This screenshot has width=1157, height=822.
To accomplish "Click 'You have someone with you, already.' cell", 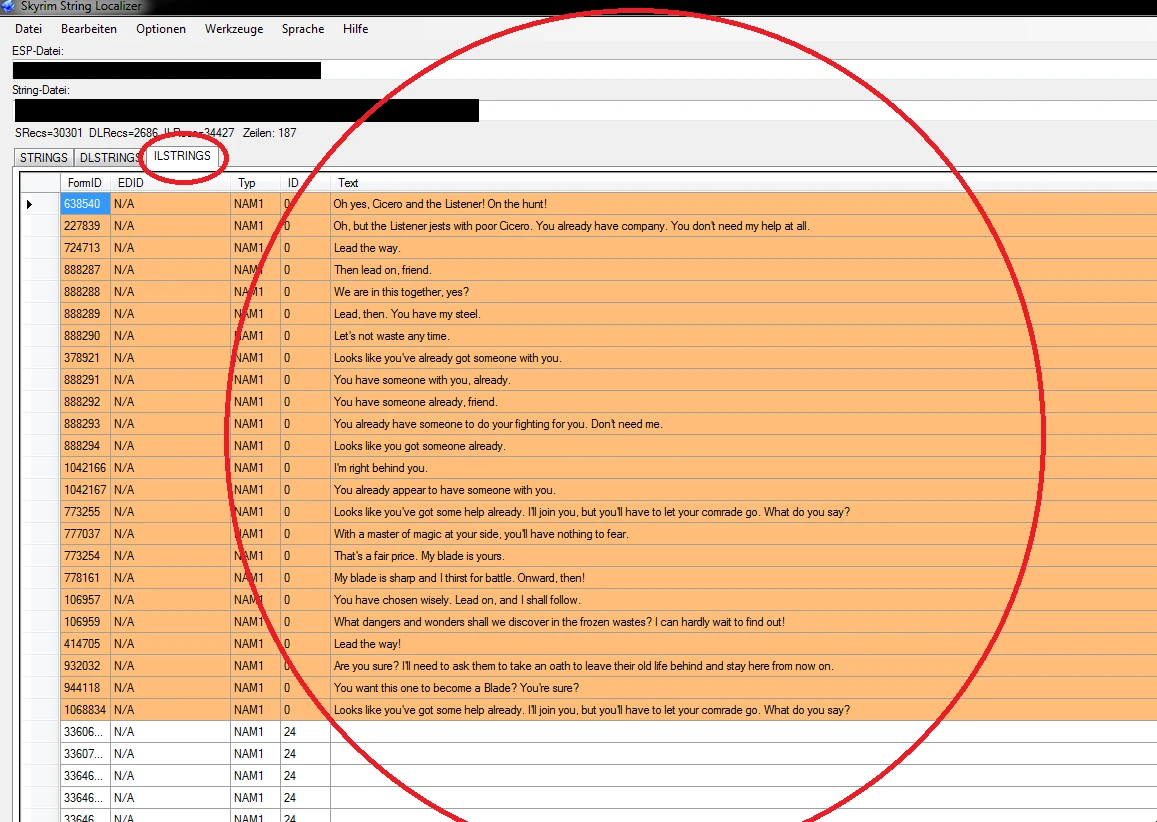I will pos(744,380).
